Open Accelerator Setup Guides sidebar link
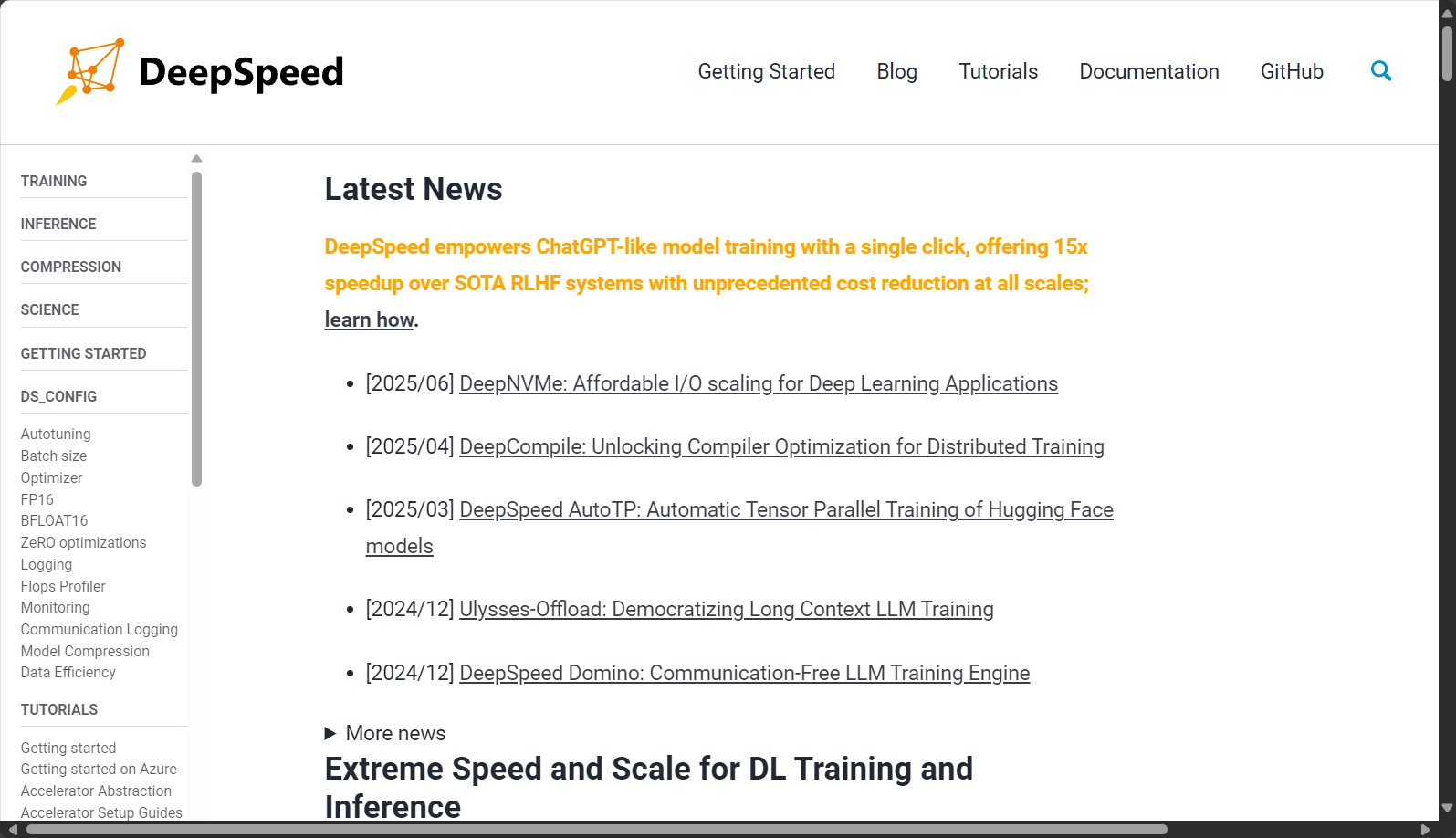The image size is (1456, 838). tap(101, 812)
